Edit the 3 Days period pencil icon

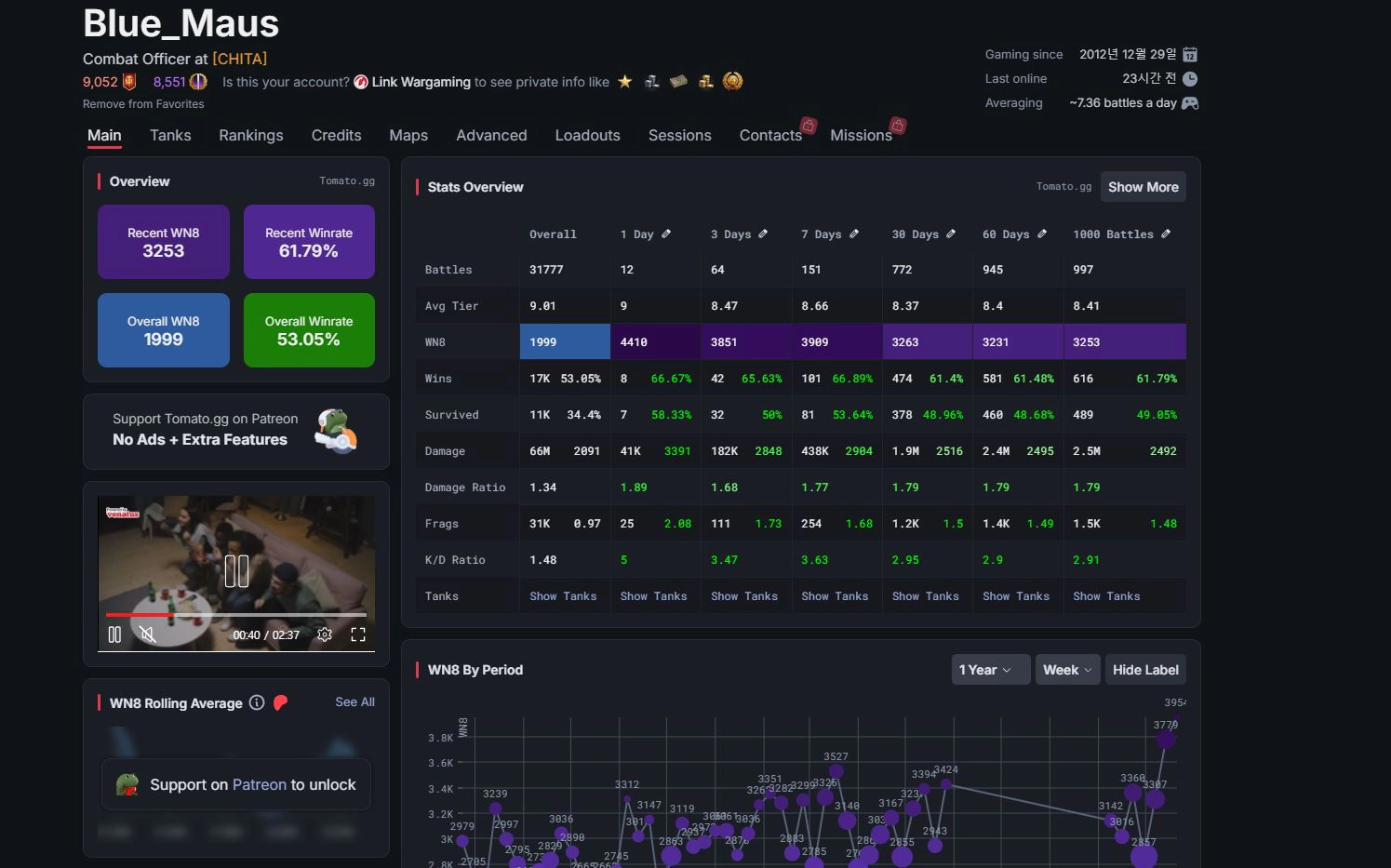pyautogui.click(x=763, y=234)
